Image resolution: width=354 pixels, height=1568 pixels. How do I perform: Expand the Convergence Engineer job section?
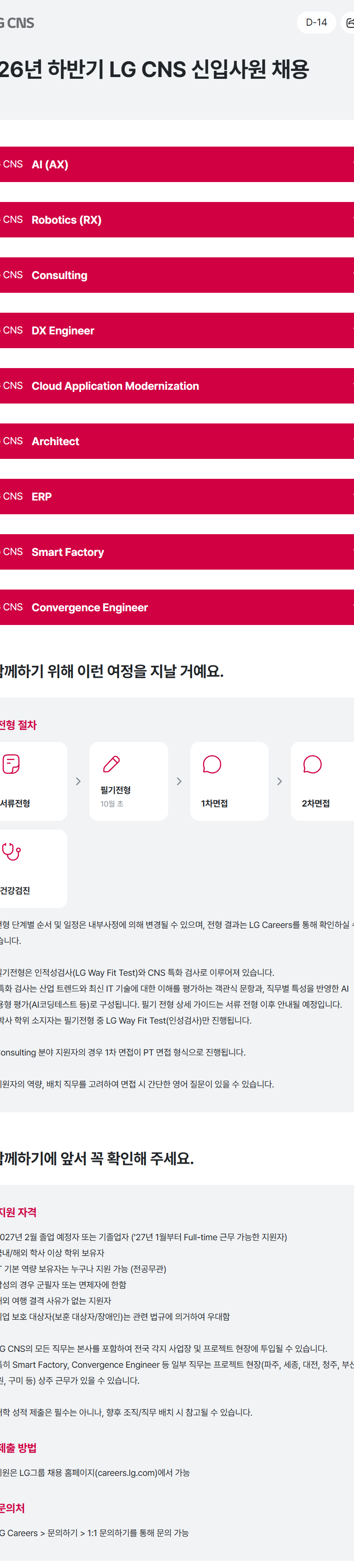click(x=177, y=607)
